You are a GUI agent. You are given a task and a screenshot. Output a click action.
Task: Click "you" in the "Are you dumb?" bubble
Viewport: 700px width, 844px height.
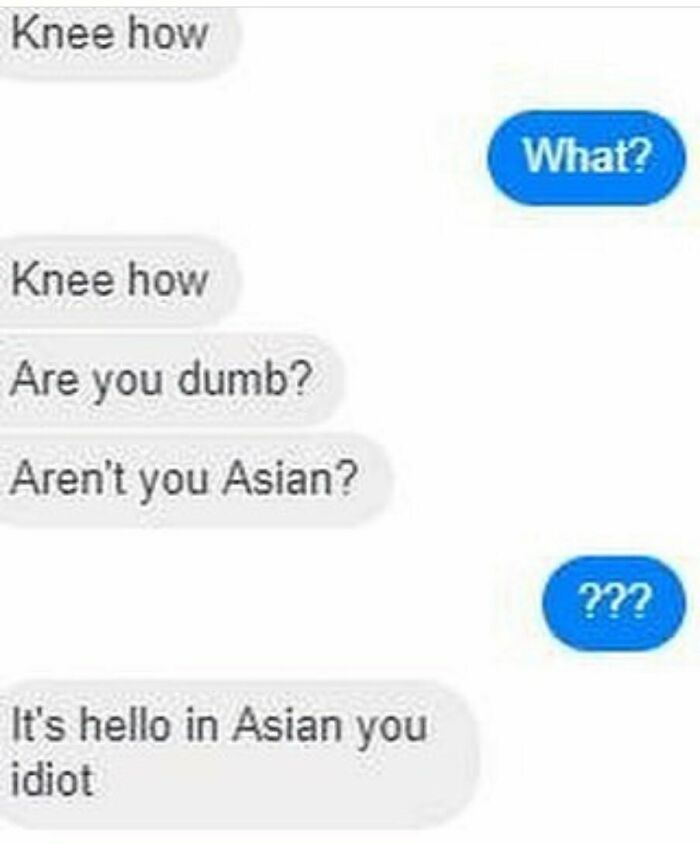point(128,383)
